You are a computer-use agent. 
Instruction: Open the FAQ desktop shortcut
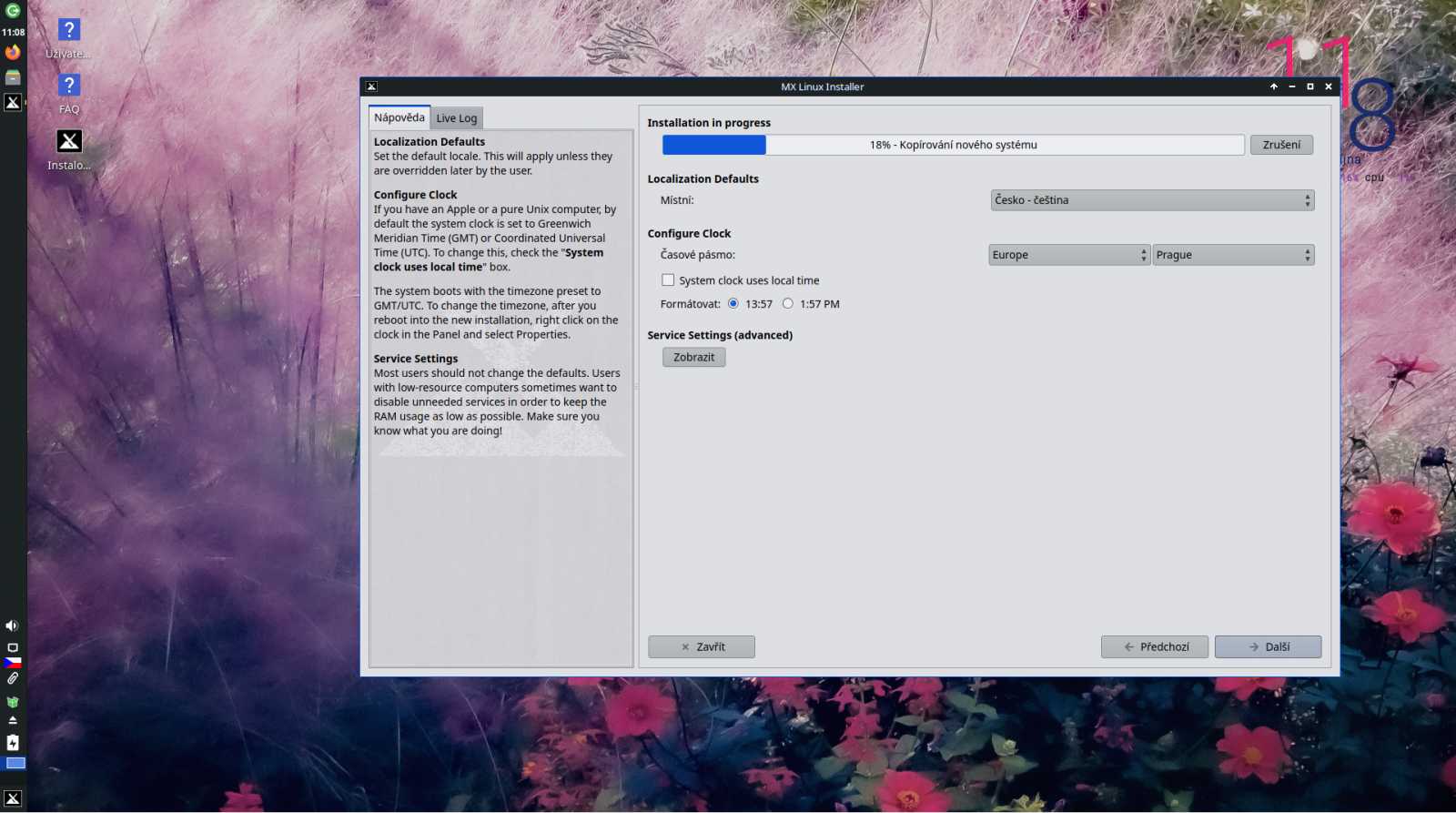point(69,95)
